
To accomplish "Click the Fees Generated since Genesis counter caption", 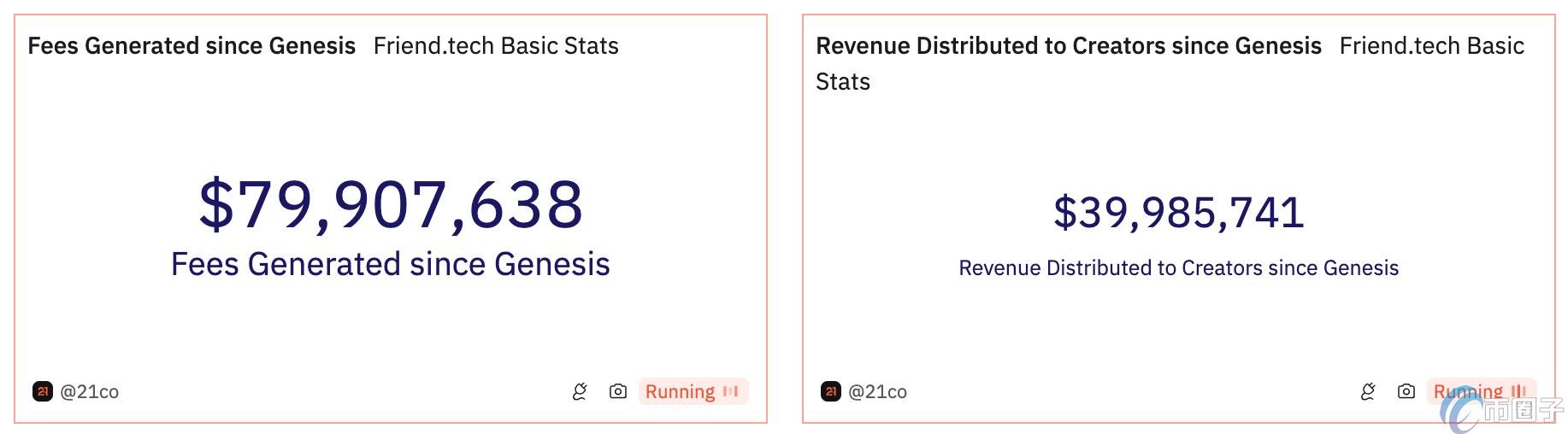I will [391, 264].
